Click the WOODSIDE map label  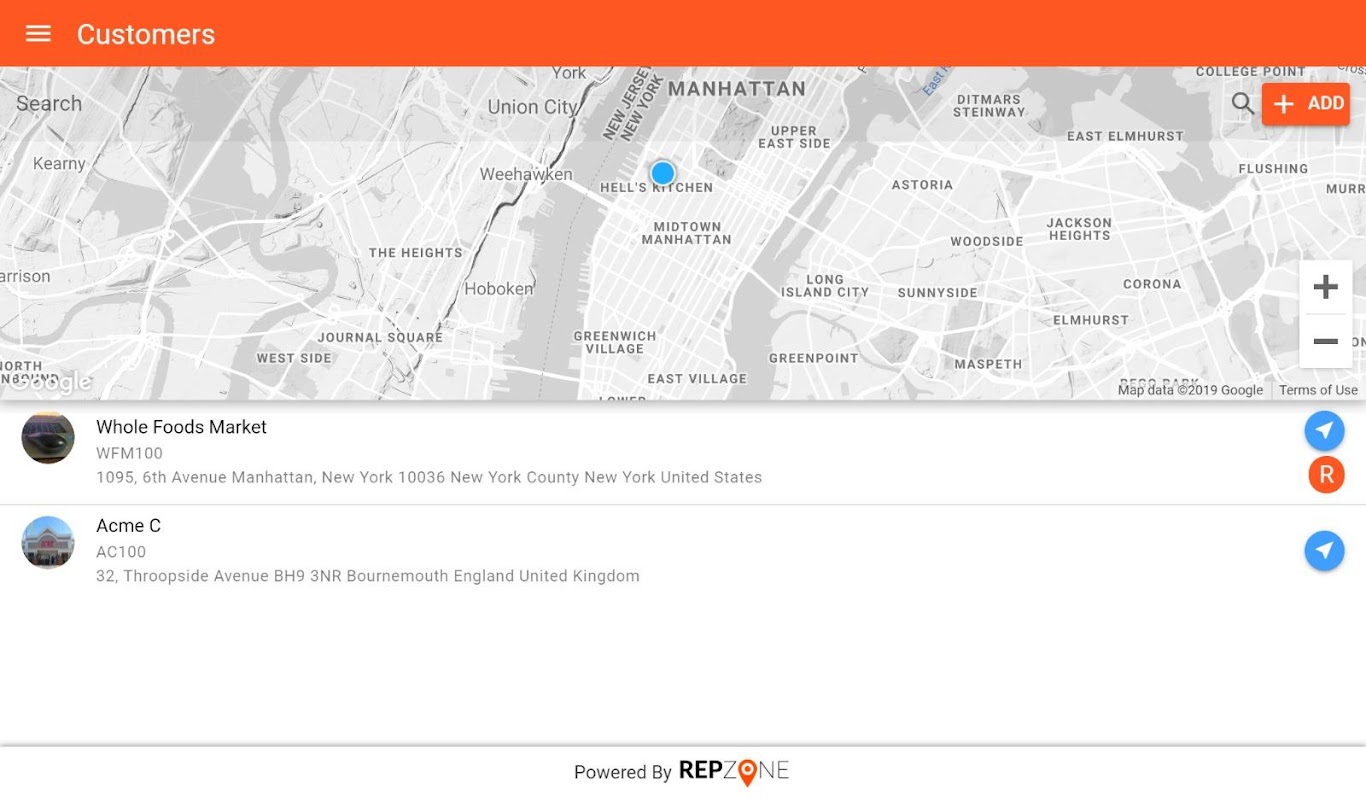pyautogui.click(x=987, y=242)
